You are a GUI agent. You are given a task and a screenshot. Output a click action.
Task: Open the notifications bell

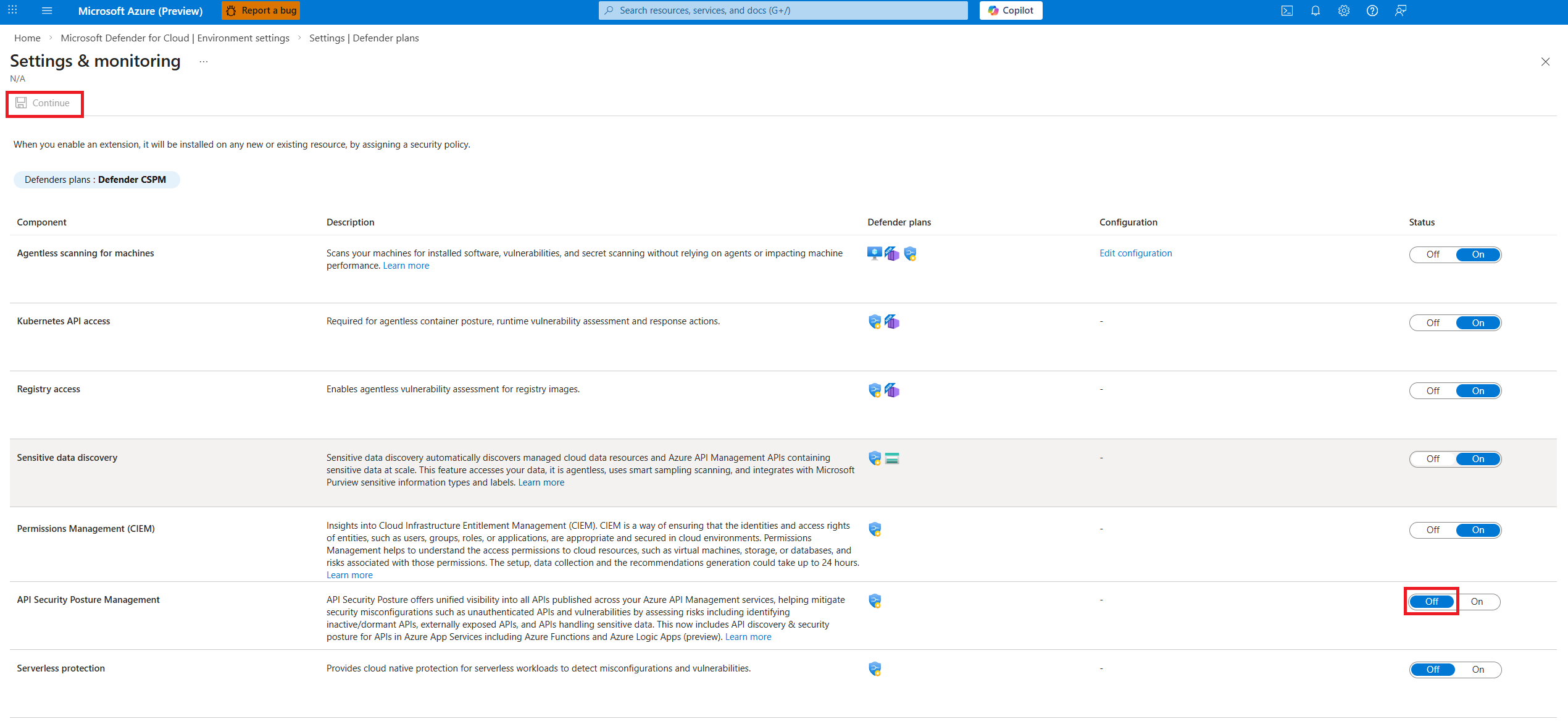click(x=1316, y=11)
